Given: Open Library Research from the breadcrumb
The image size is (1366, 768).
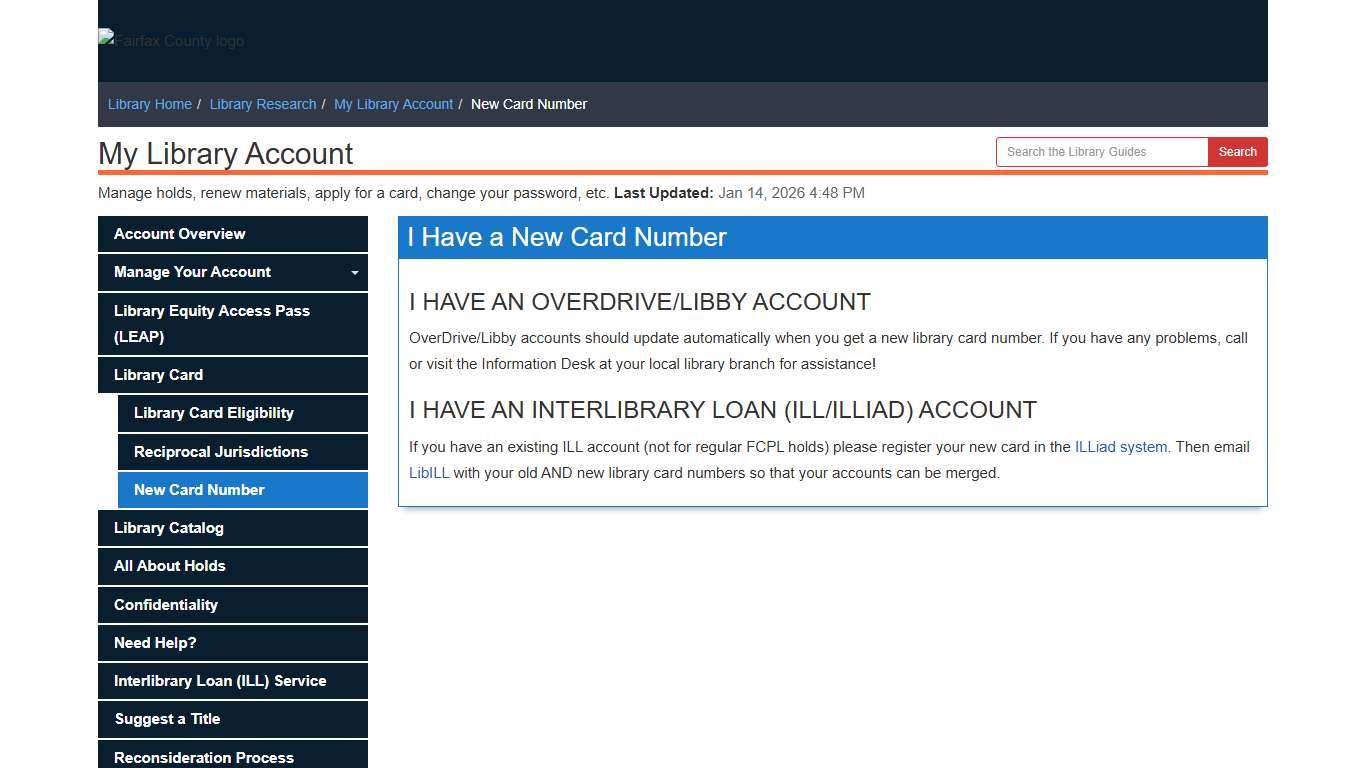Looking at the screenshot, I should 262,103.
